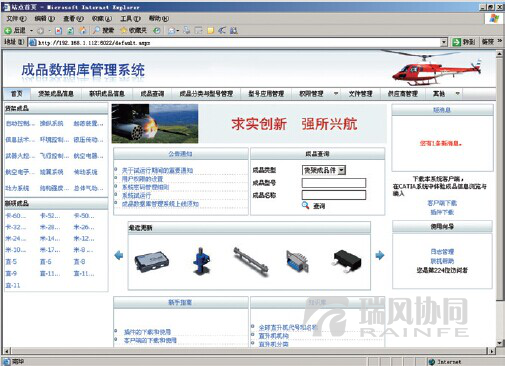505x366 pixels.
Task: Click the Home icon in the IE toolbar
Action: [x=83, y=31]
